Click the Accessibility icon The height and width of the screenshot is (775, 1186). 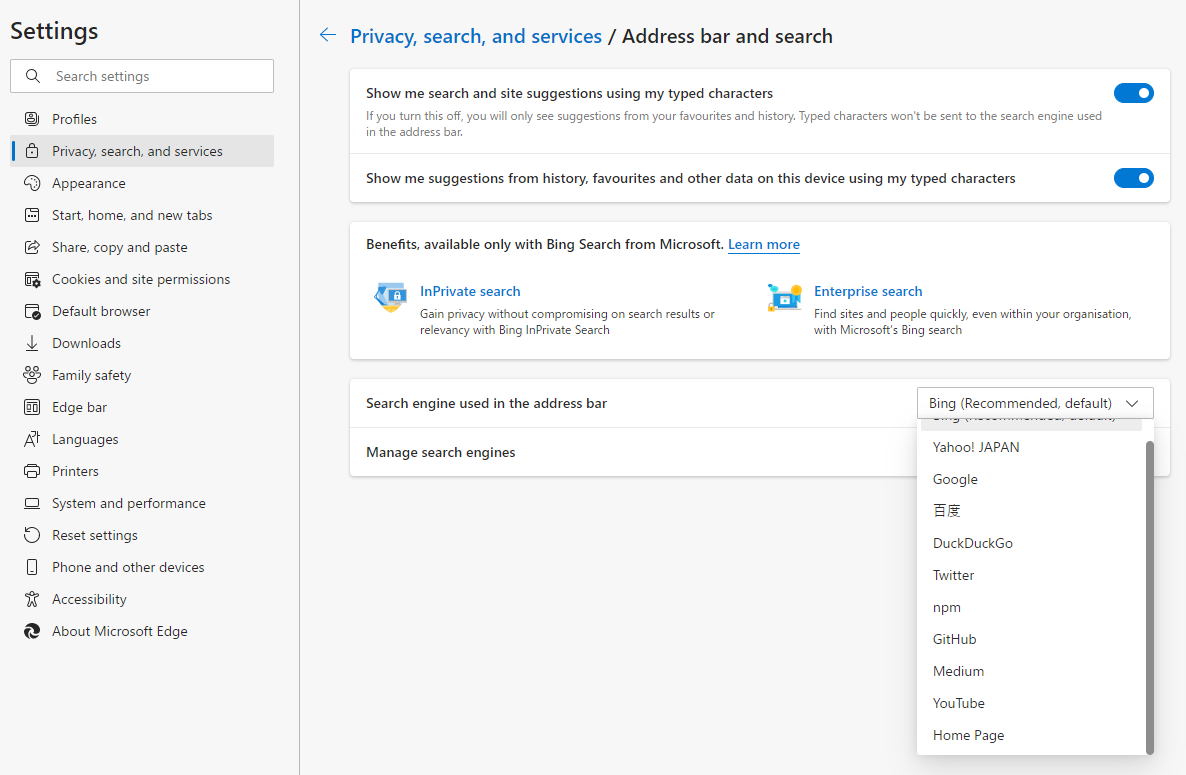coord(32,600)
